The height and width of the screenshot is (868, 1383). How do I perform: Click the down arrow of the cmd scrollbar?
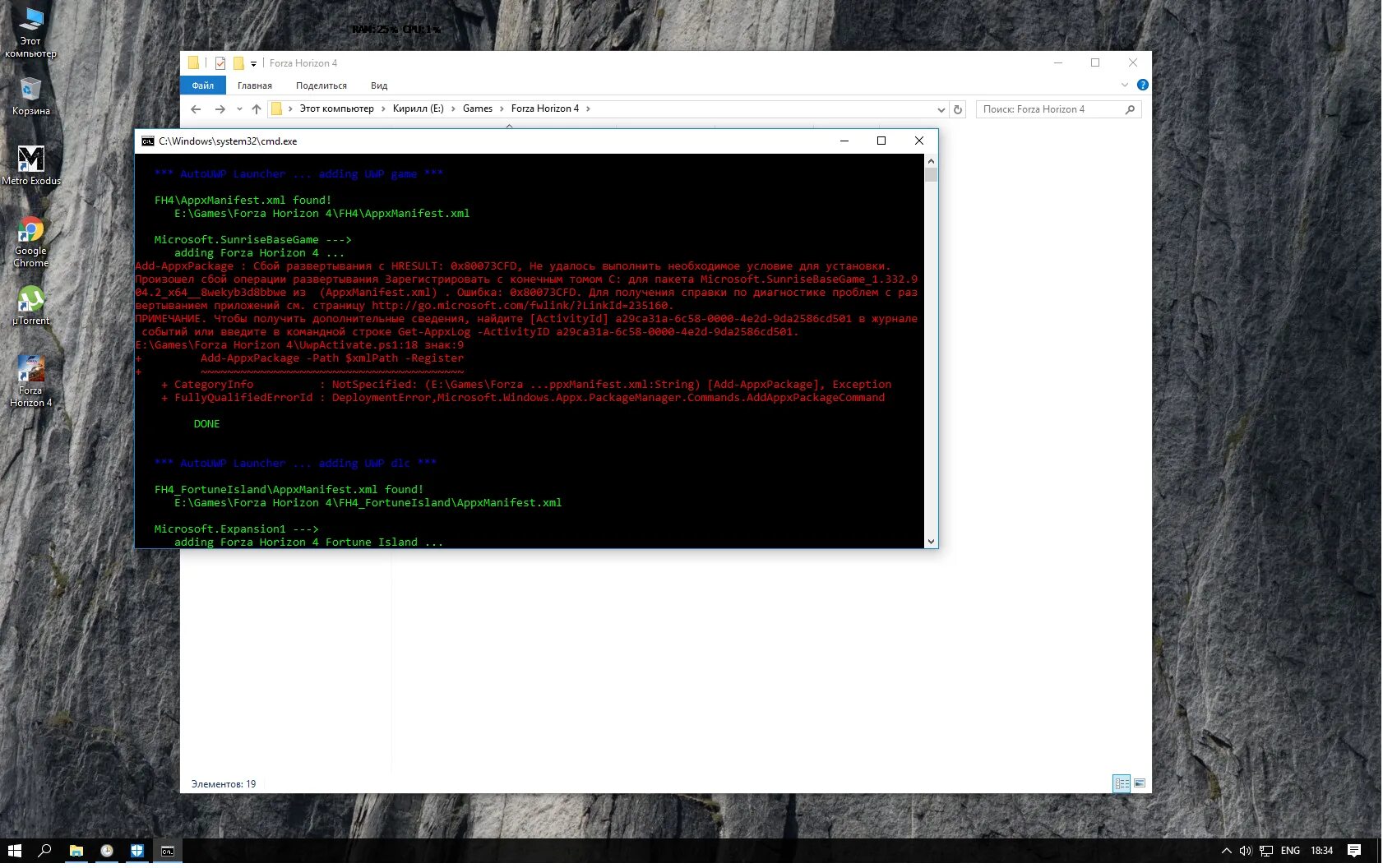pyautogui.click(x=931, y=542)
